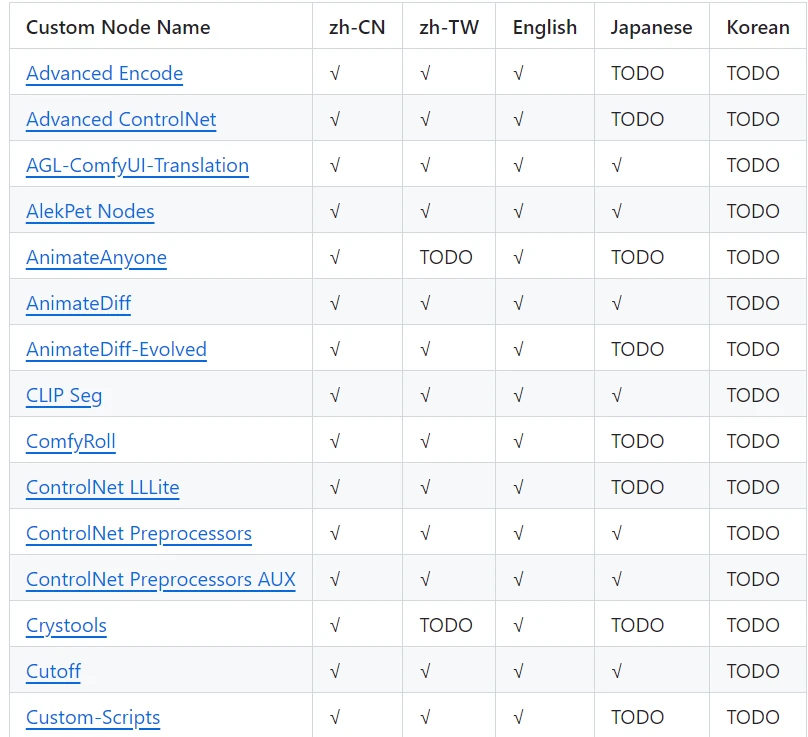Click the Japanese column header
The height and width of the screenshot is (737, 808).
(652, 27)
